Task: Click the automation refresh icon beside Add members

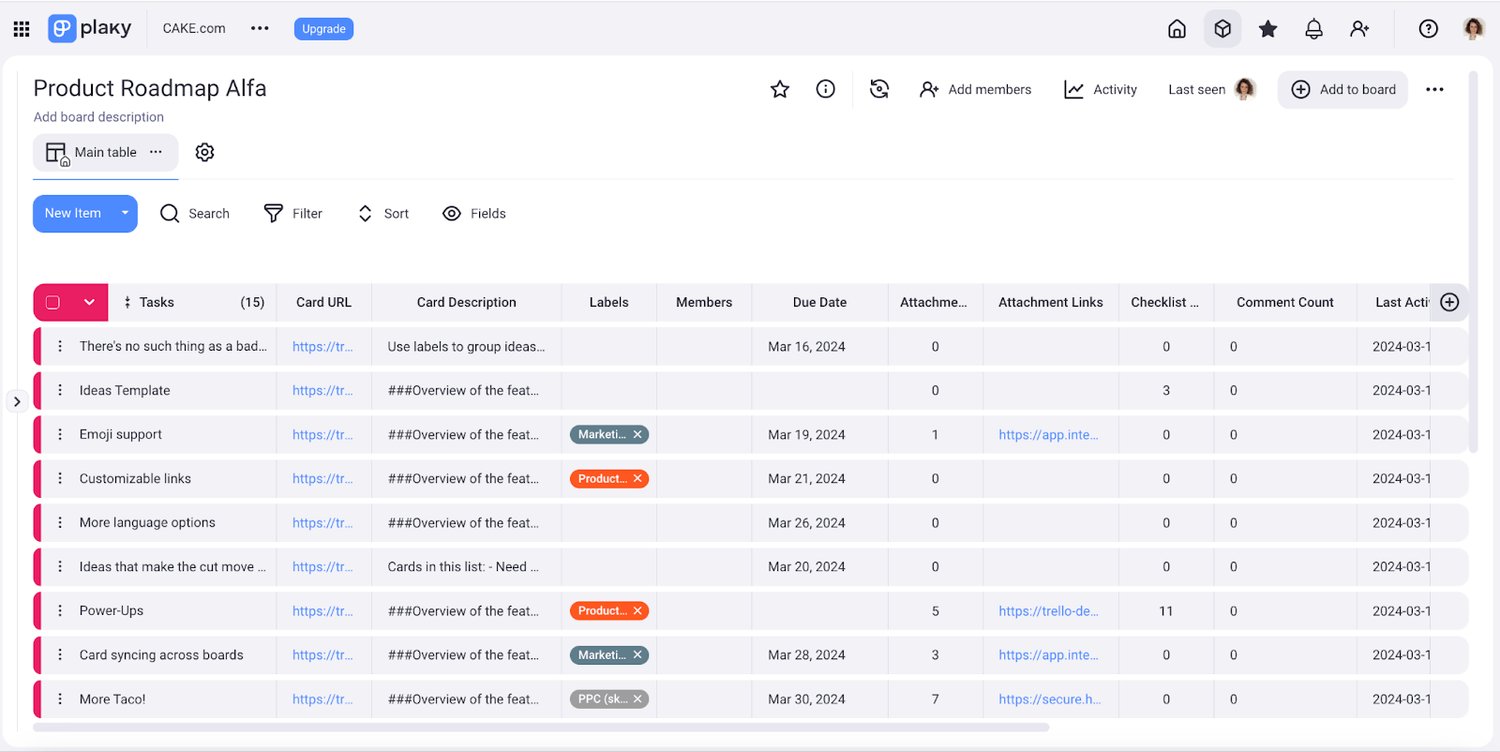Action: (x=879, y=89)
